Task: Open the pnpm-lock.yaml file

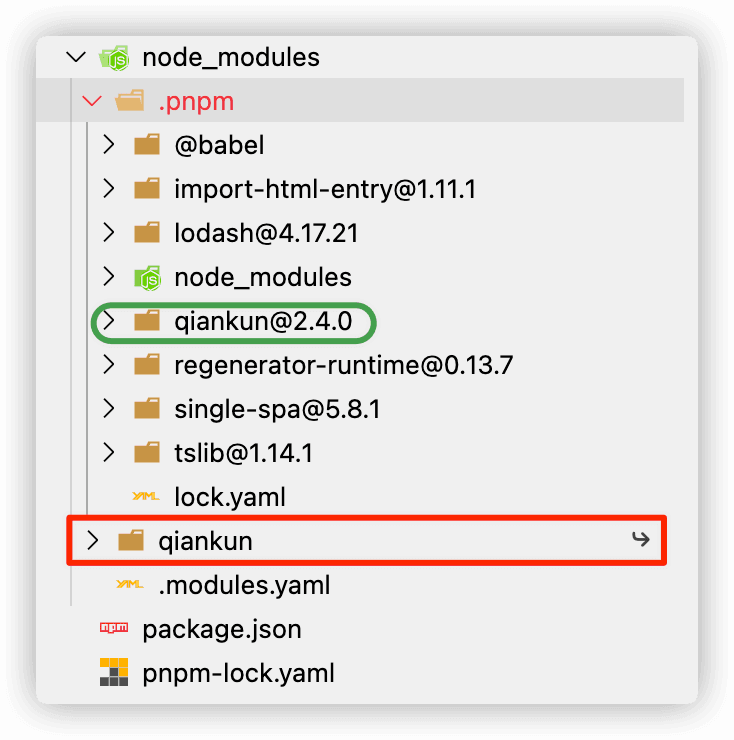Action: point(238,673)
